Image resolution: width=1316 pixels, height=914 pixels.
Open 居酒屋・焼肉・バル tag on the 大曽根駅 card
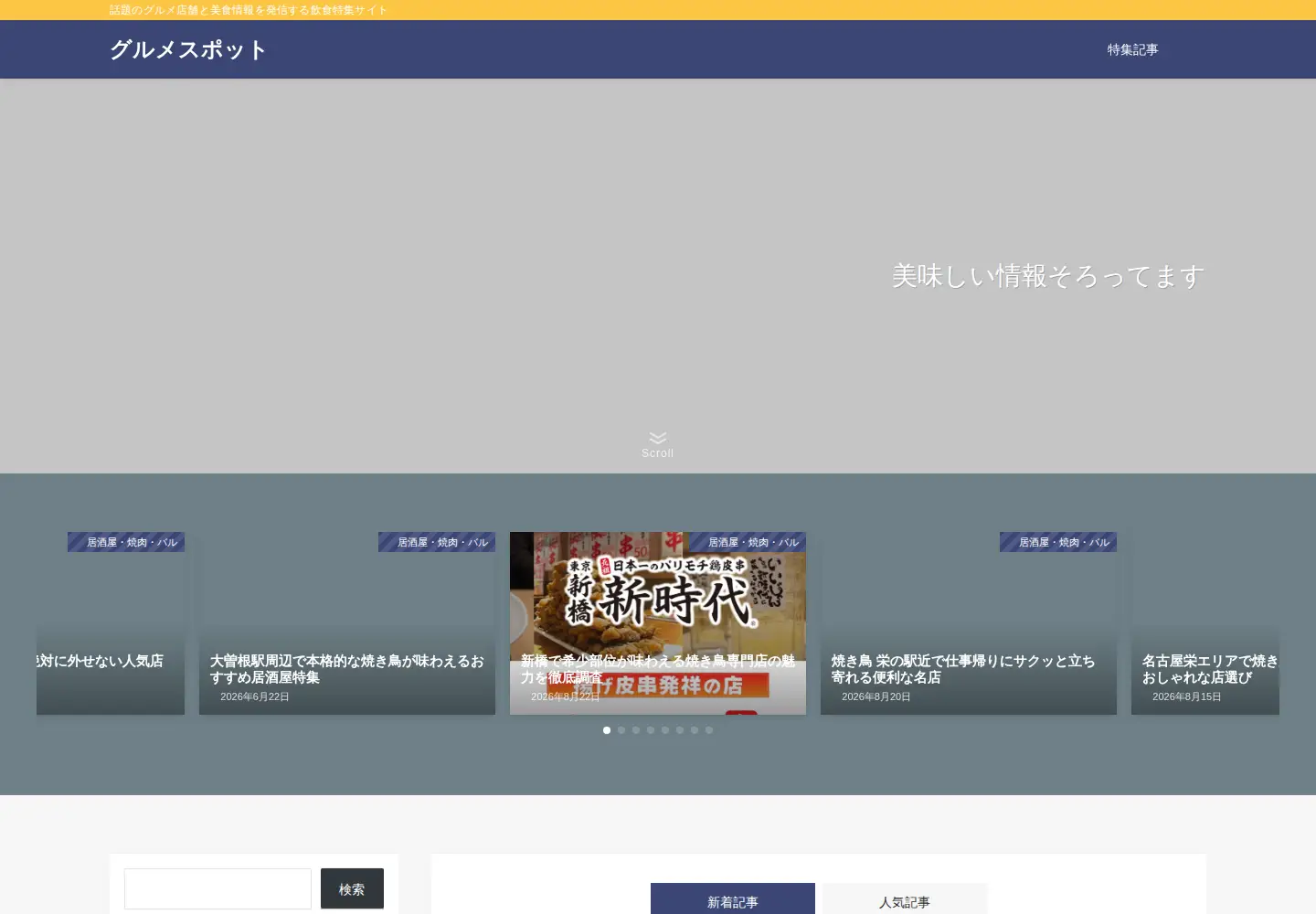(437, 542)
